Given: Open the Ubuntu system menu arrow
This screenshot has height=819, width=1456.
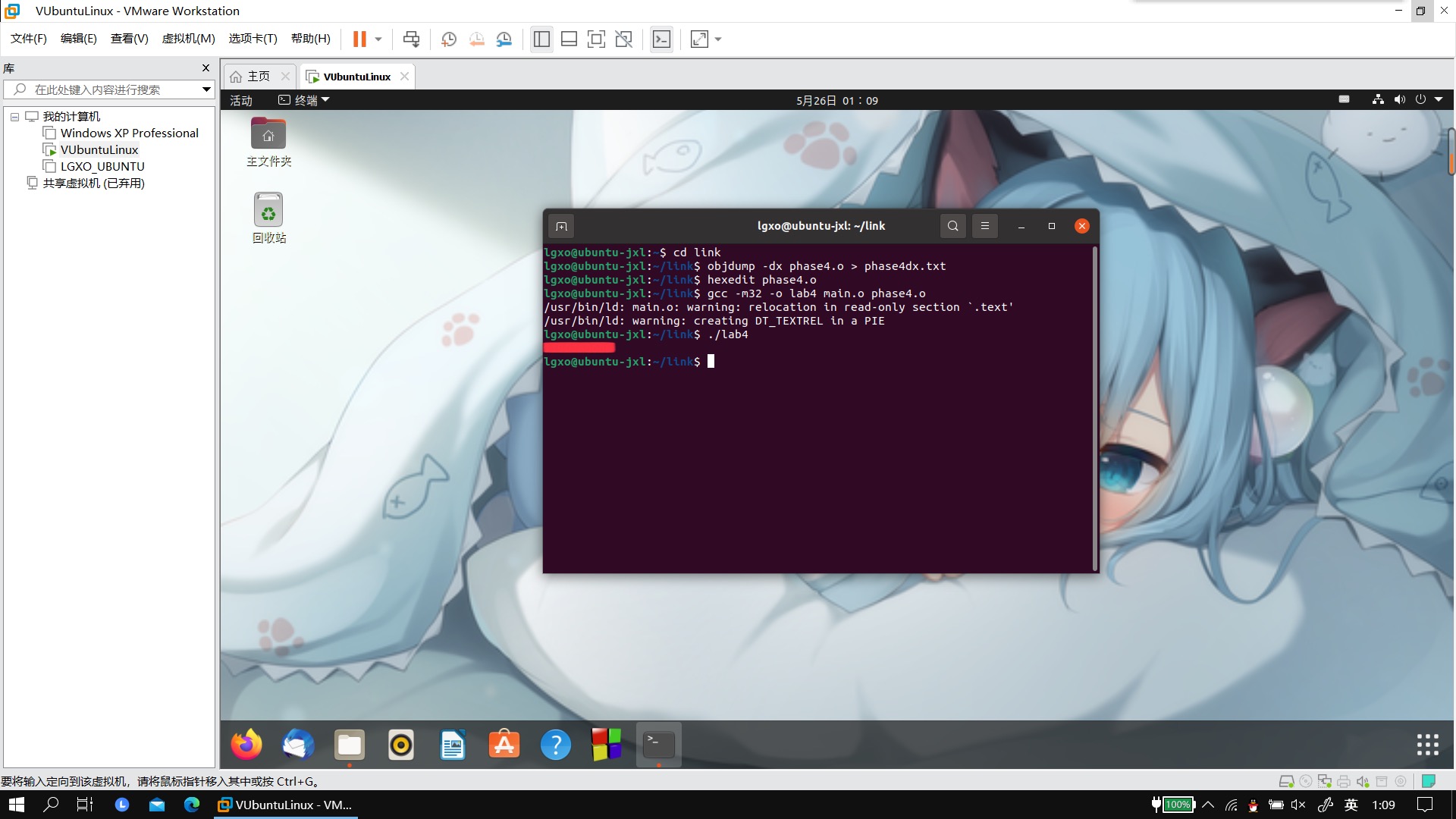Looking at the screenshot, I should click(1439, 100).
